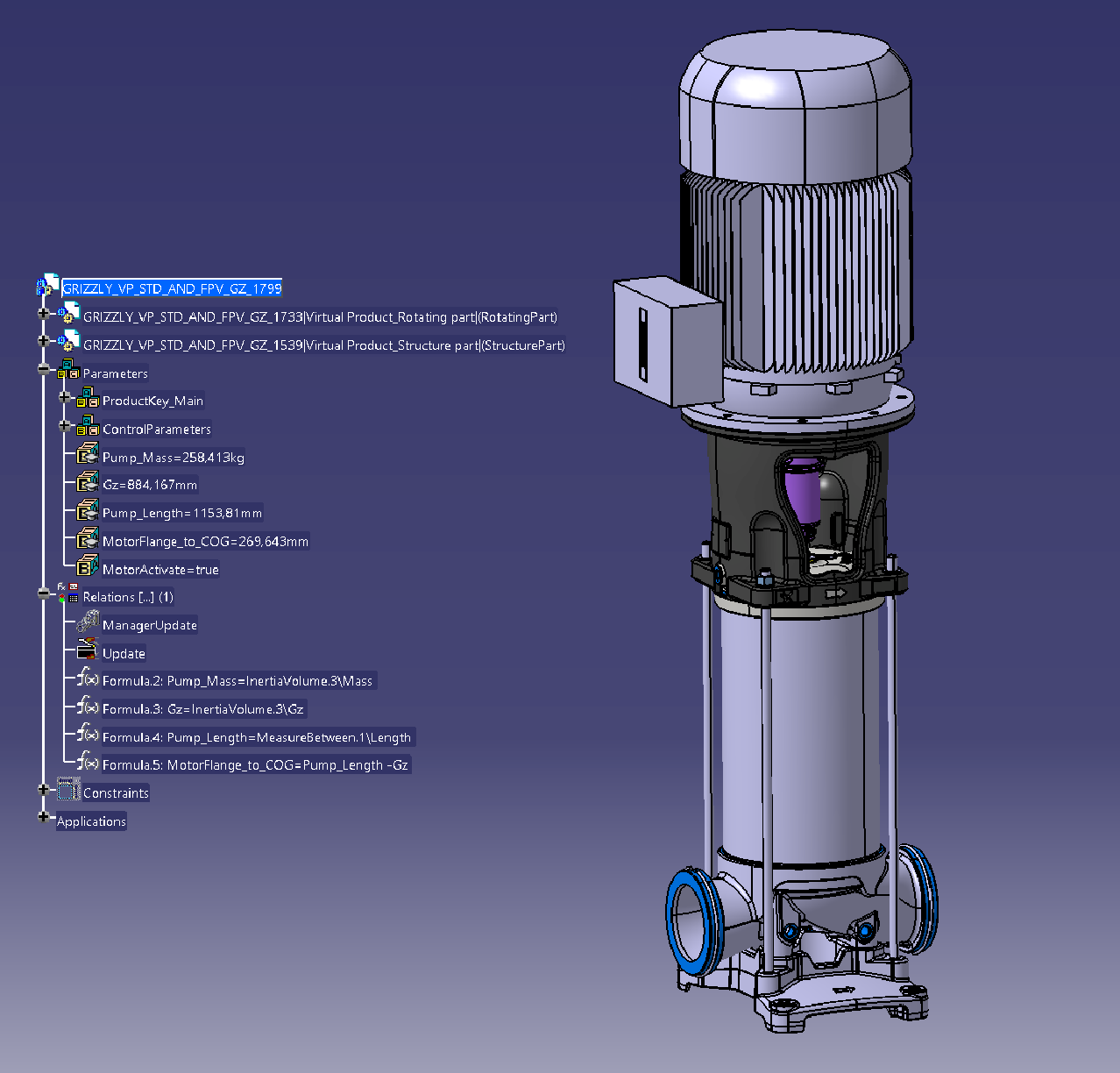Select the Gz=884,167mm parameter
This screenshot has height=1073, width=1120.
coord(150,485)
